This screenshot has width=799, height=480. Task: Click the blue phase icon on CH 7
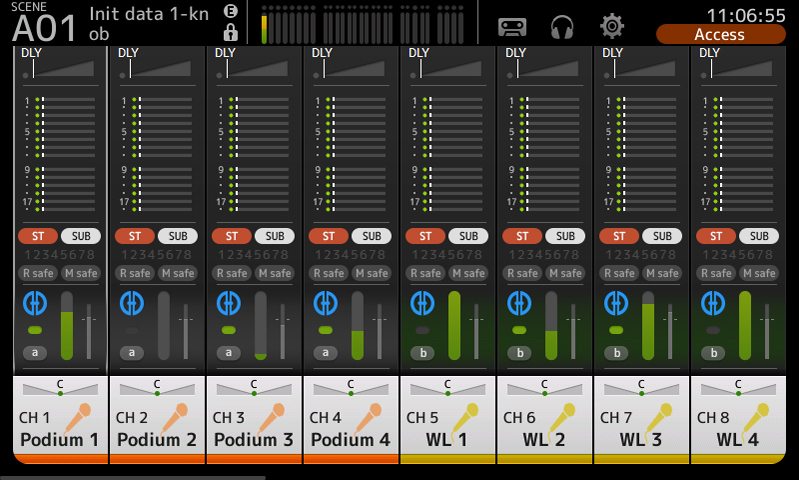point(615,303)
